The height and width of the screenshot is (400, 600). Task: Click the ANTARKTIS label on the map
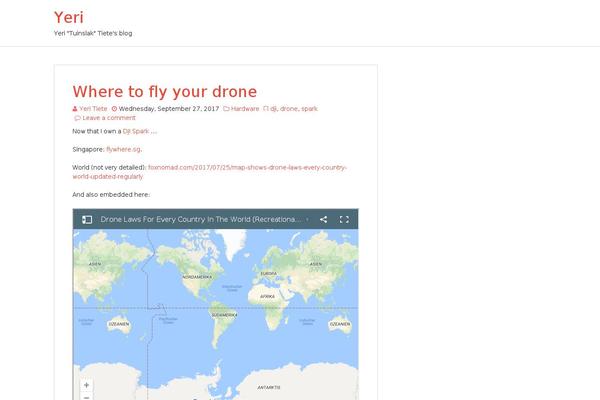tap(269, 387)
